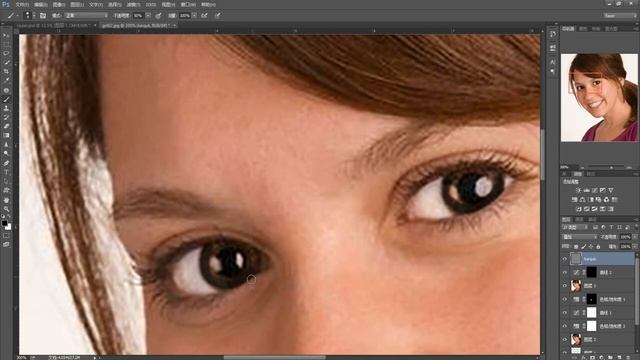Toggle lock all in Layers panel
Image resolution: width=640 pixels, height=360 pixels.
pyautogui.click(x=598, y=247)
